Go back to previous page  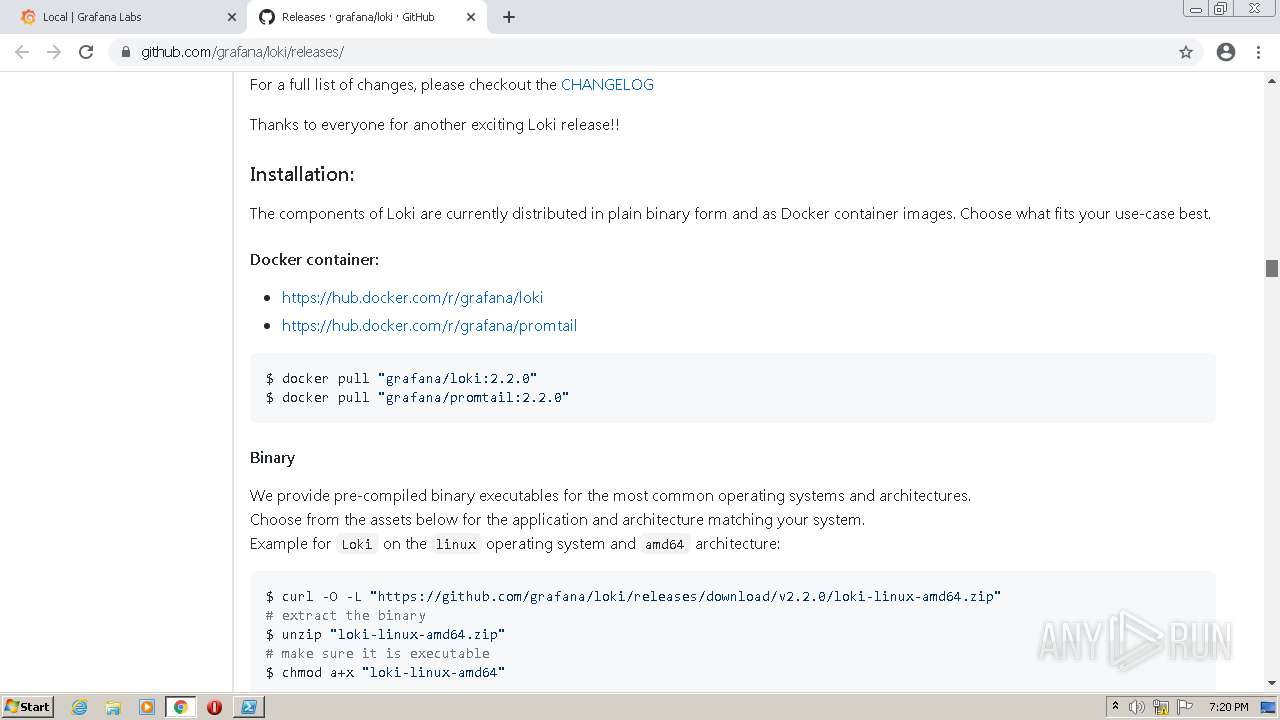tap(22, 52)
